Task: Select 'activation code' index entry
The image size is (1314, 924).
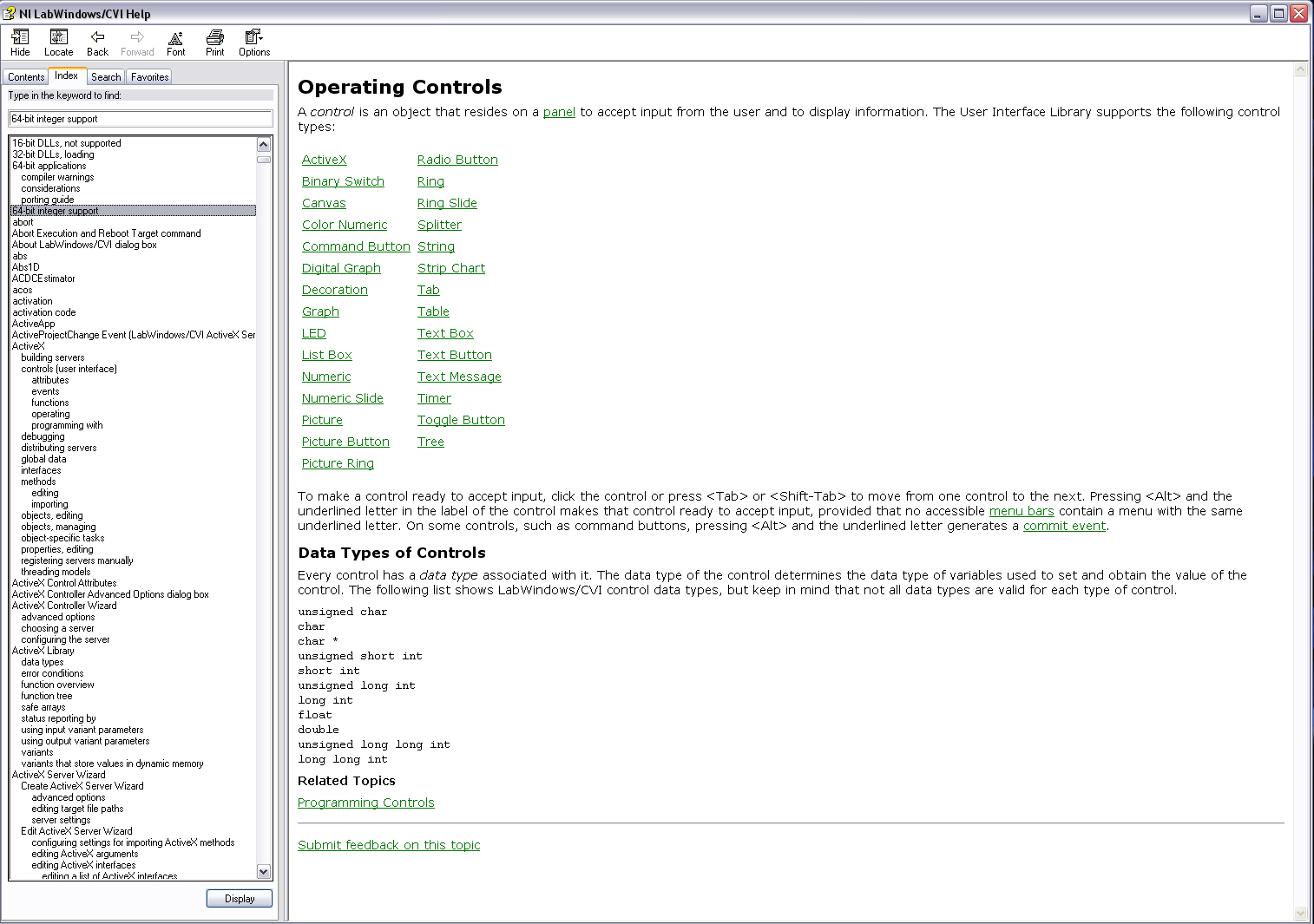Action: click(x=44, y=312)
